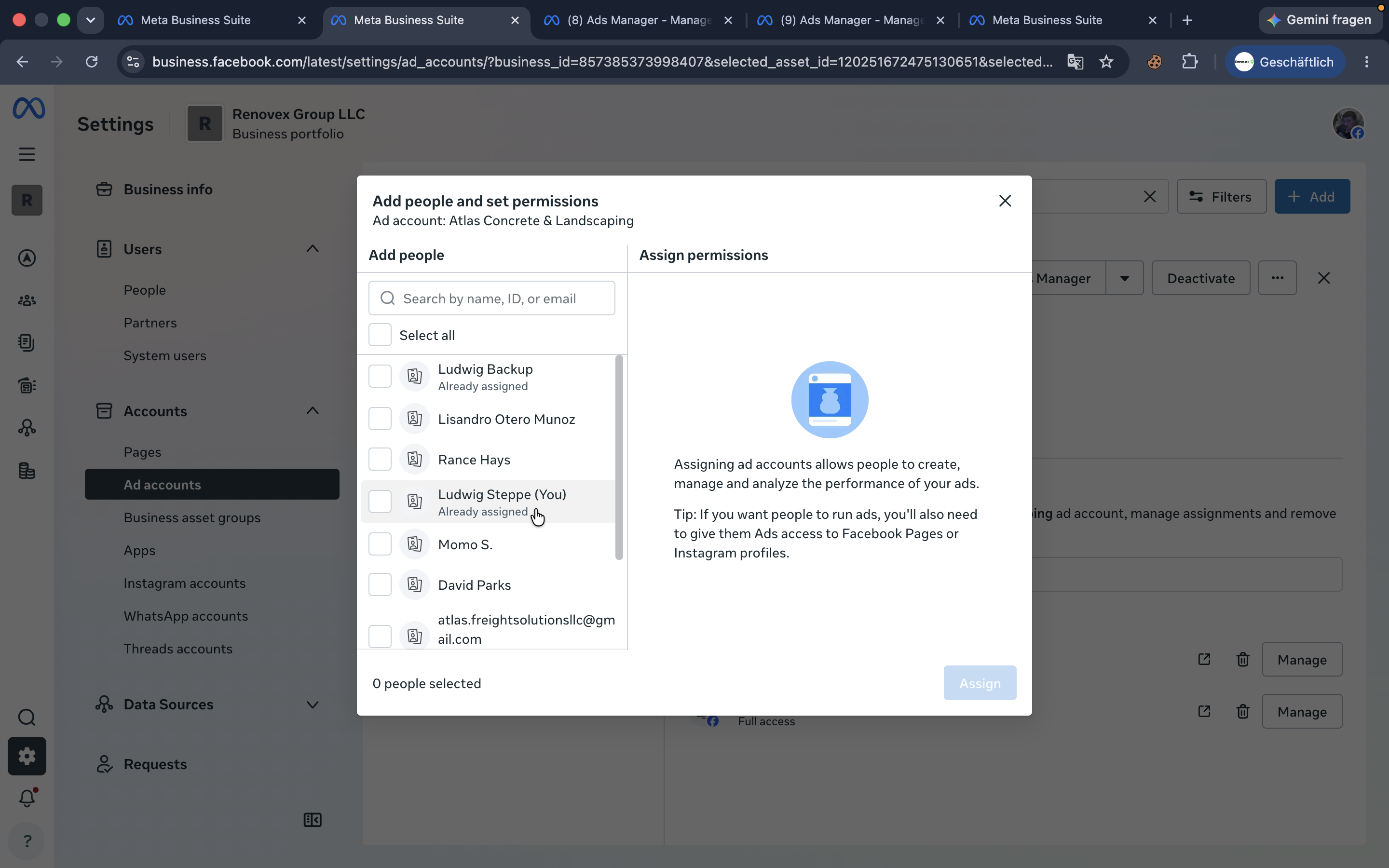Image resolution: width=1389 pixels, height=868 pixels.
Task: Open the Partners settings page
Action: 150,323
